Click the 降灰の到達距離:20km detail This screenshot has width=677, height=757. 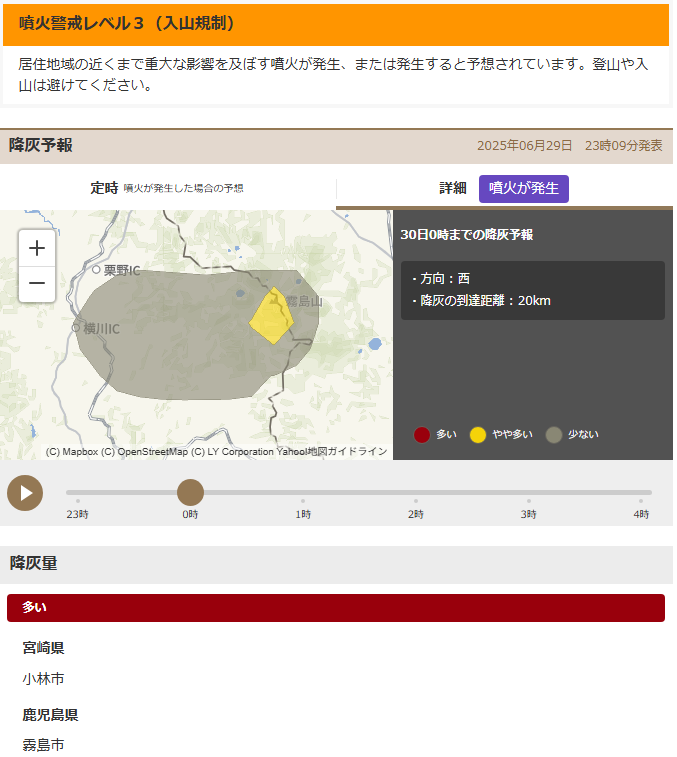(481, 301)
